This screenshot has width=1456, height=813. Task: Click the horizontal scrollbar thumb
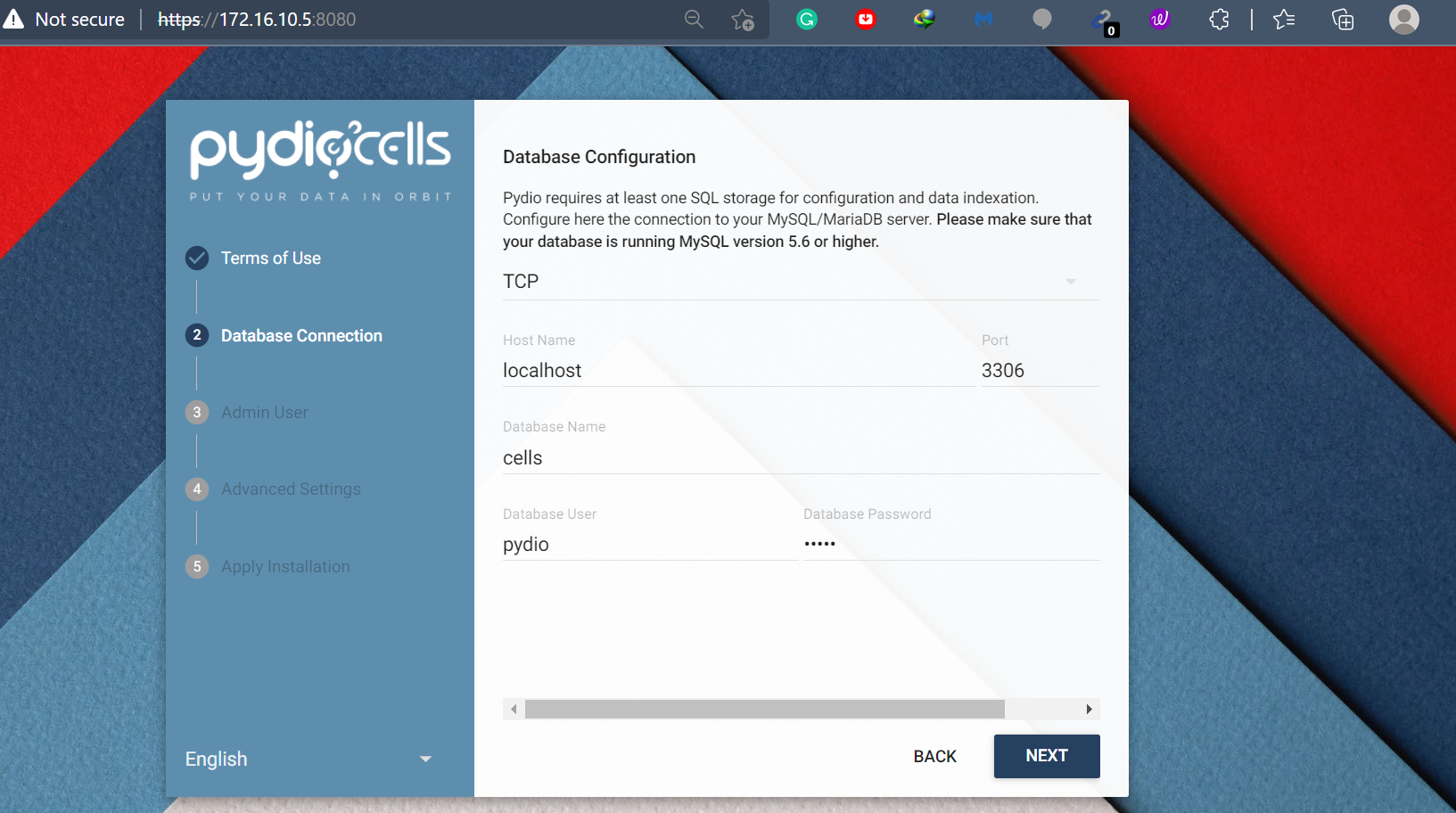point(765,709)
